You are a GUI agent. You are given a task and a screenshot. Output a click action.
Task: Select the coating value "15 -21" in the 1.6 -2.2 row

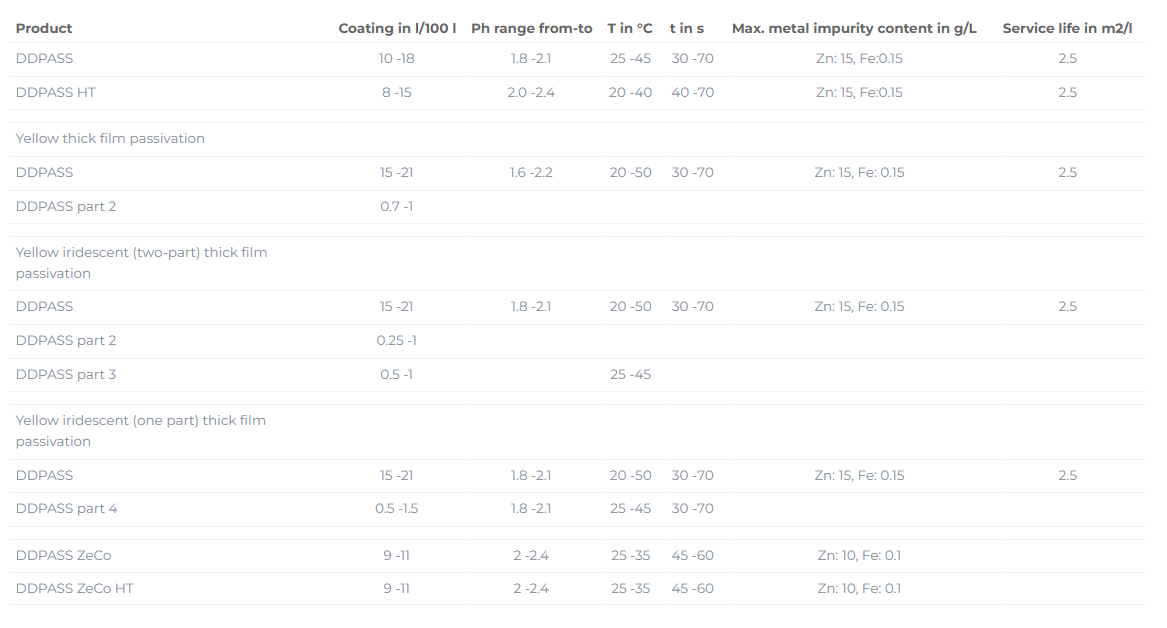click(x=397, y=172)
